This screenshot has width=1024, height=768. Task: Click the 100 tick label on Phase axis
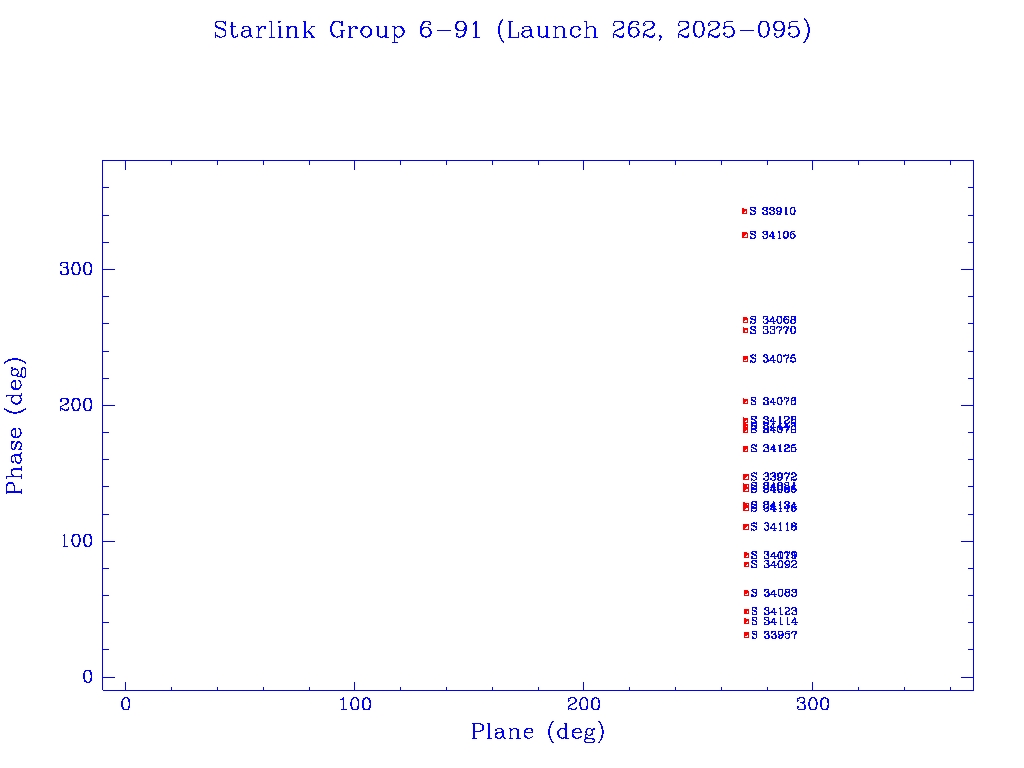[76, 541]
